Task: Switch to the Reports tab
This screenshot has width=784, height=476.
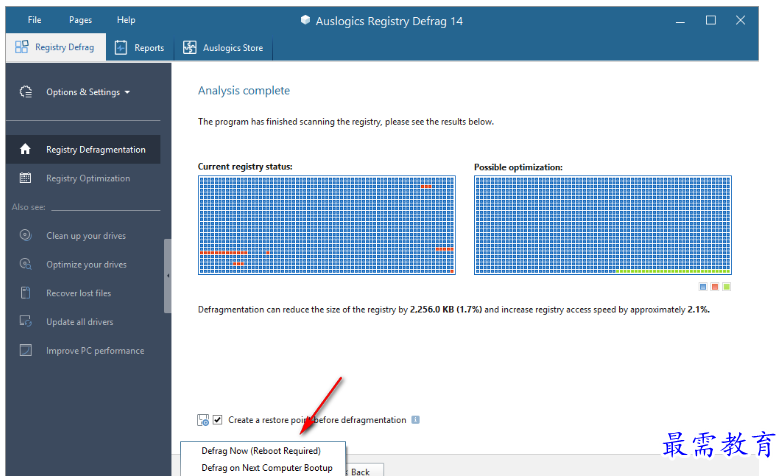Action: pos(140,48)
